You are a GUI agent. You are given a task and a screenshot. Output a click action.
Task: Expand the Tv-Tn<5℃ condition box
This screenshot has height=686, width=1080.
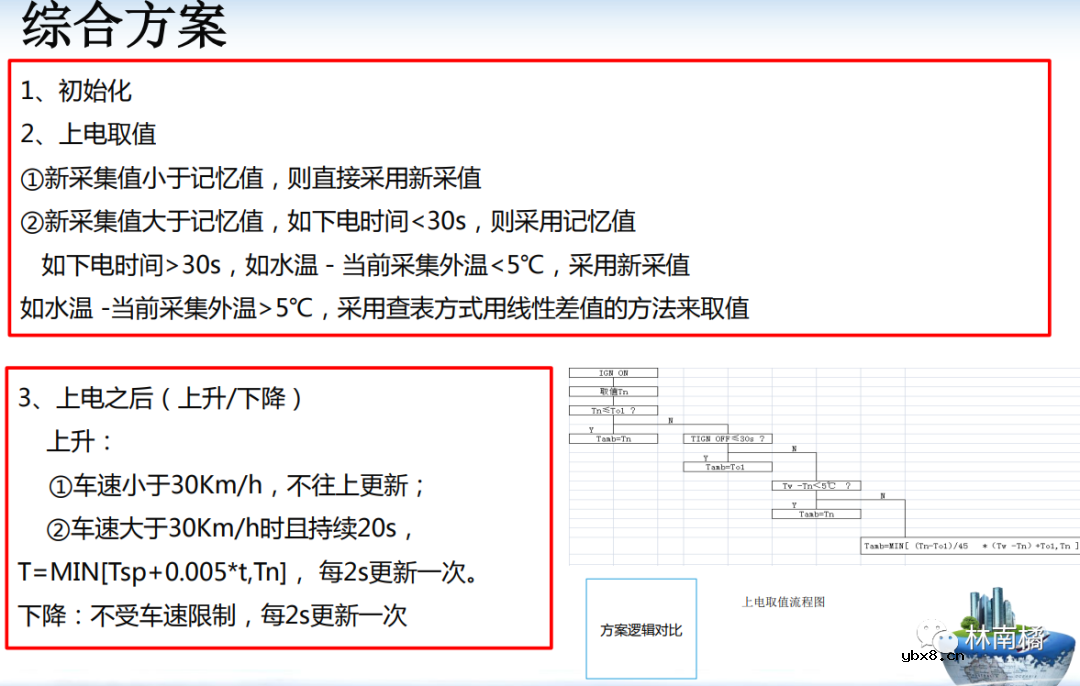(815, 486)
